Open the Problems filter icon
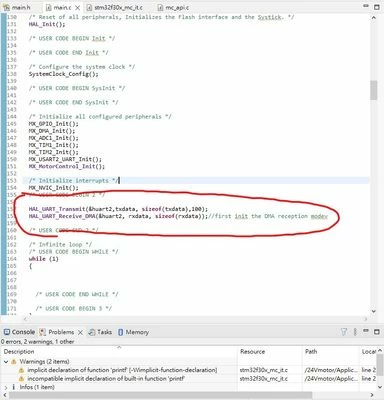 click(344, 332)
